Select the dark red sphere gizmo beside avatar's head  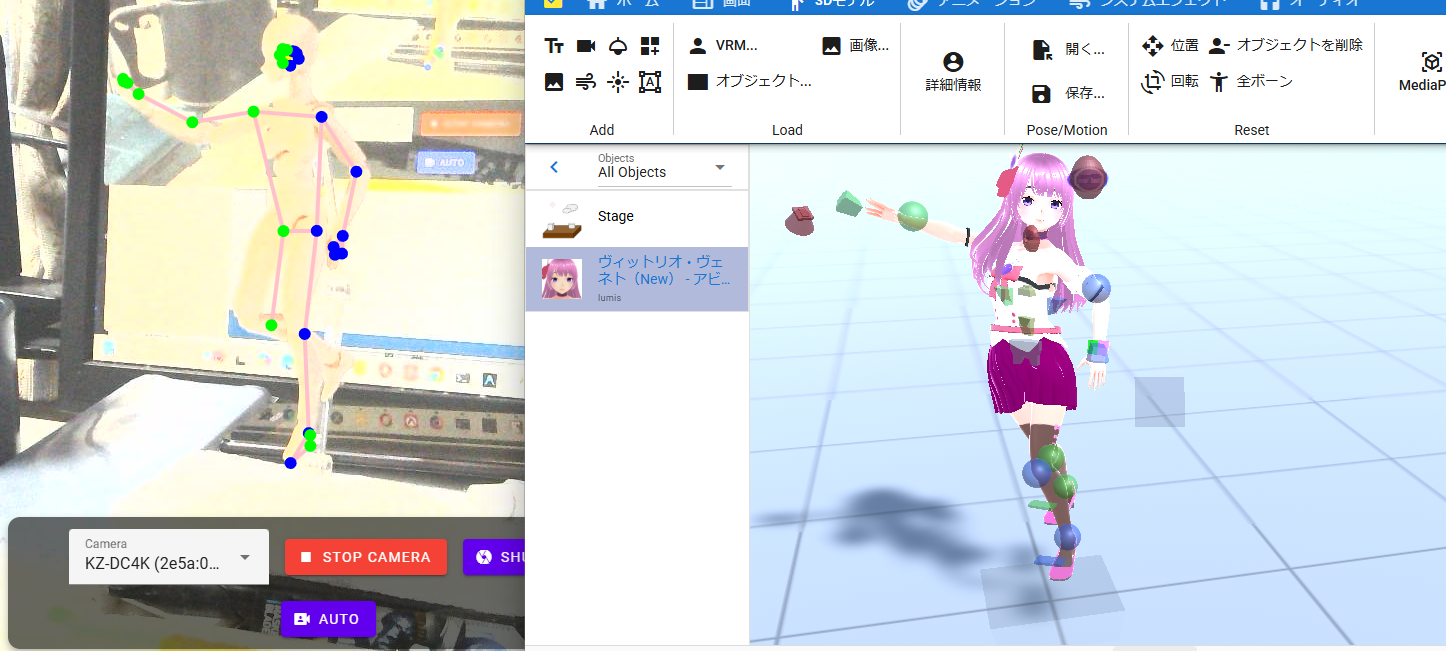tap(1087, 179)
